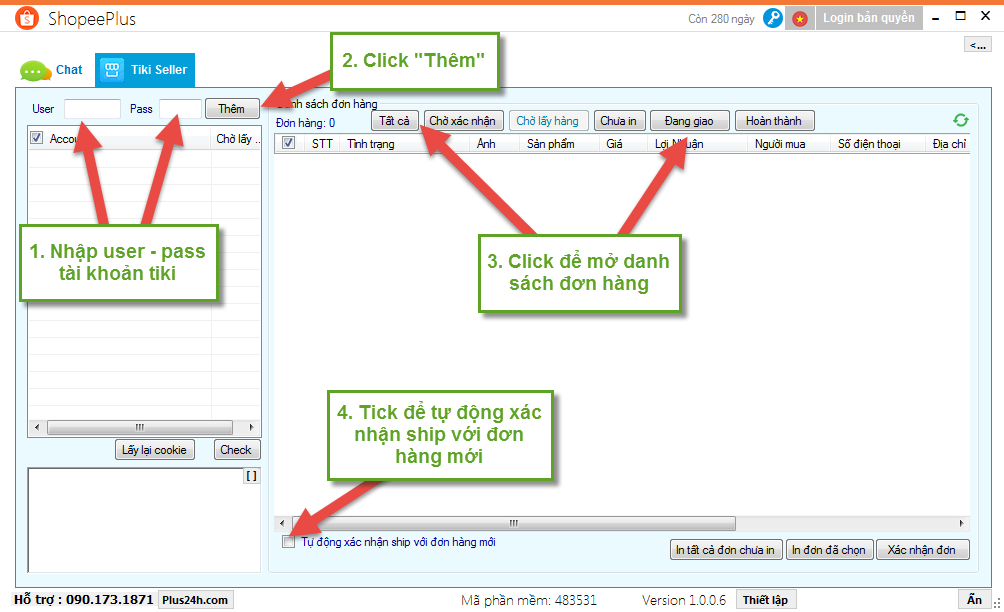Click the bracket expand log icon
Viewport: 1004px width, 612px height.
pyautogui.click(x=252, y=476)
